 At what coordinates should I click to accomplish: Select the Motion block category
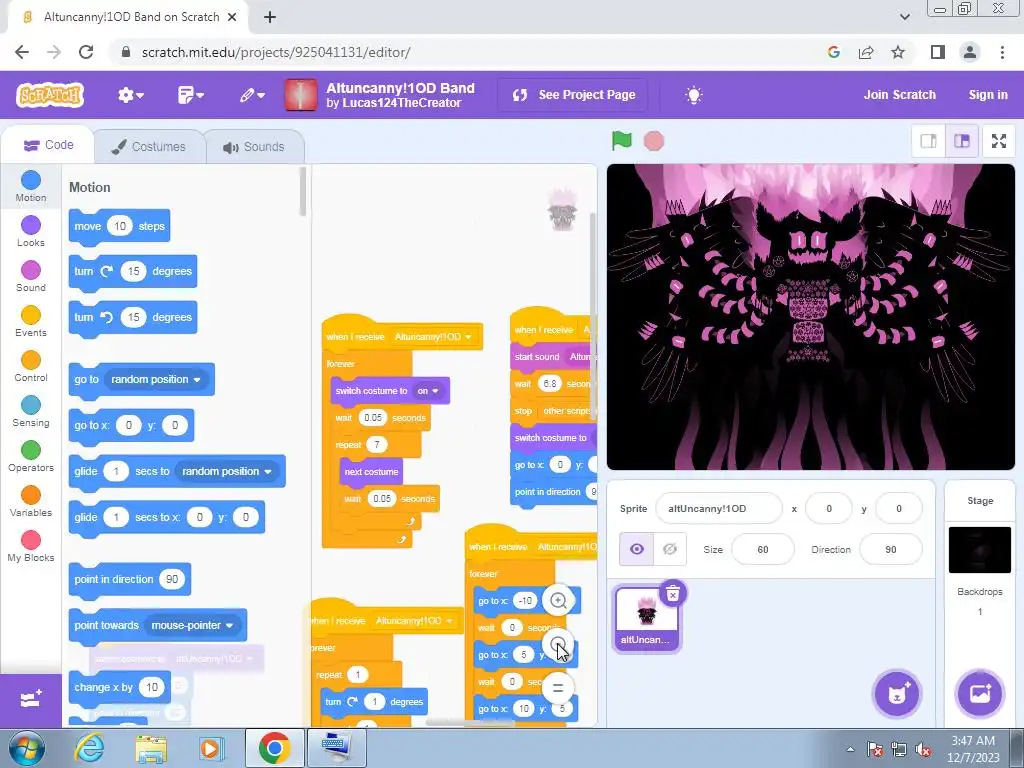coord(31,186)
